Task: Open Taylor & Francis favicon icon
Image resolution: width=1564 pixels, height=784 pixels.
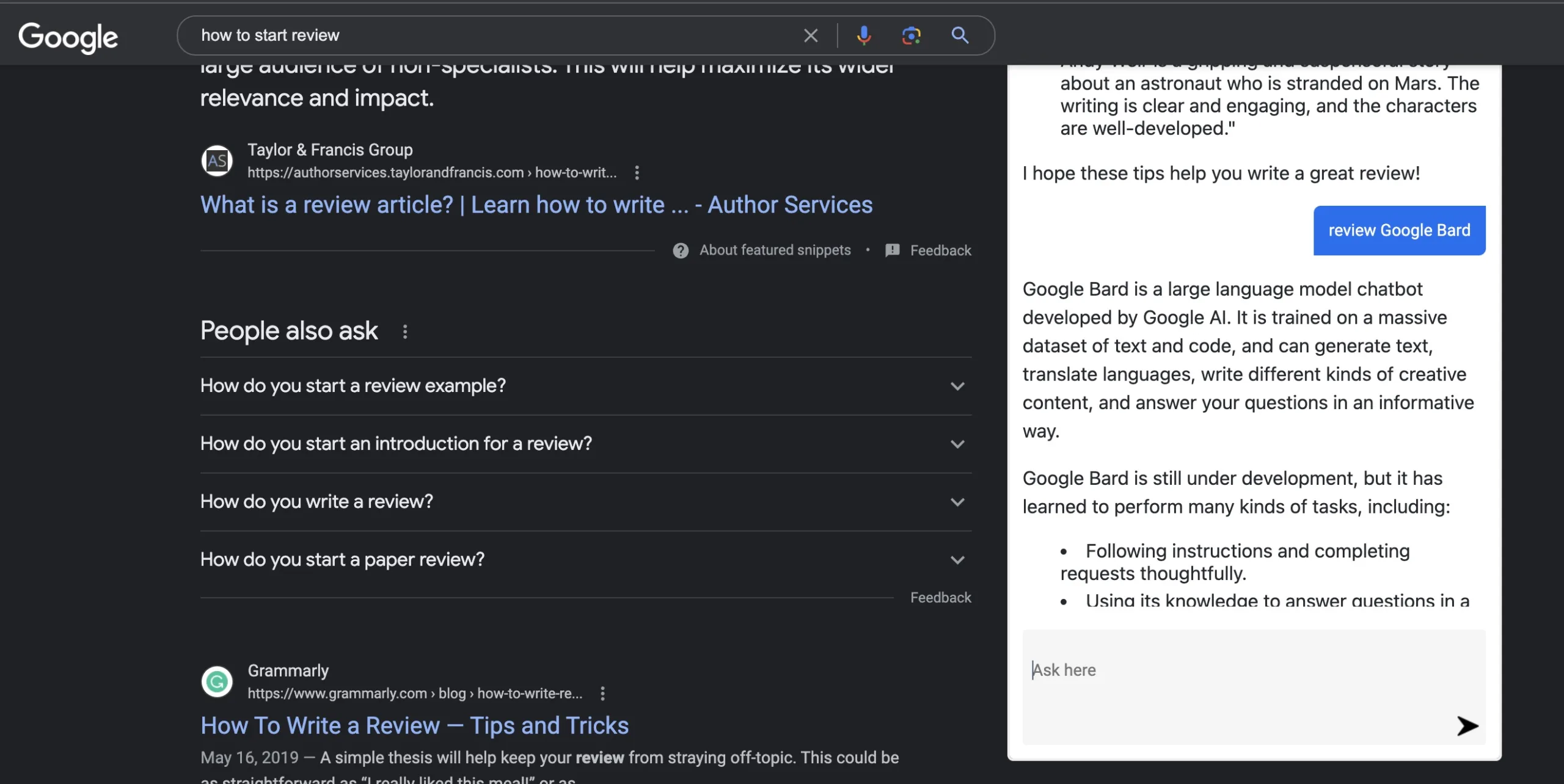Action: (x=217, y=161)
